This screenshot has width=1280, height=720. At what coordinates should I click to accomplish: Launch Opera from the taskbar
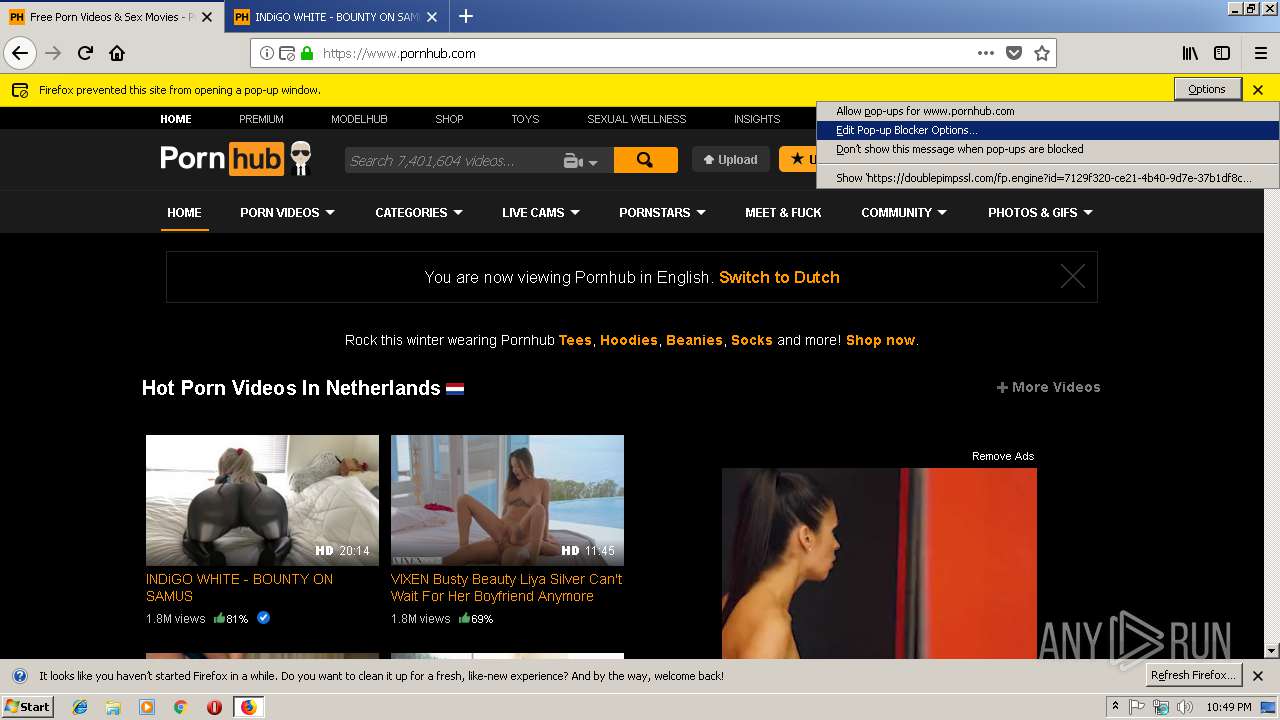214,707
